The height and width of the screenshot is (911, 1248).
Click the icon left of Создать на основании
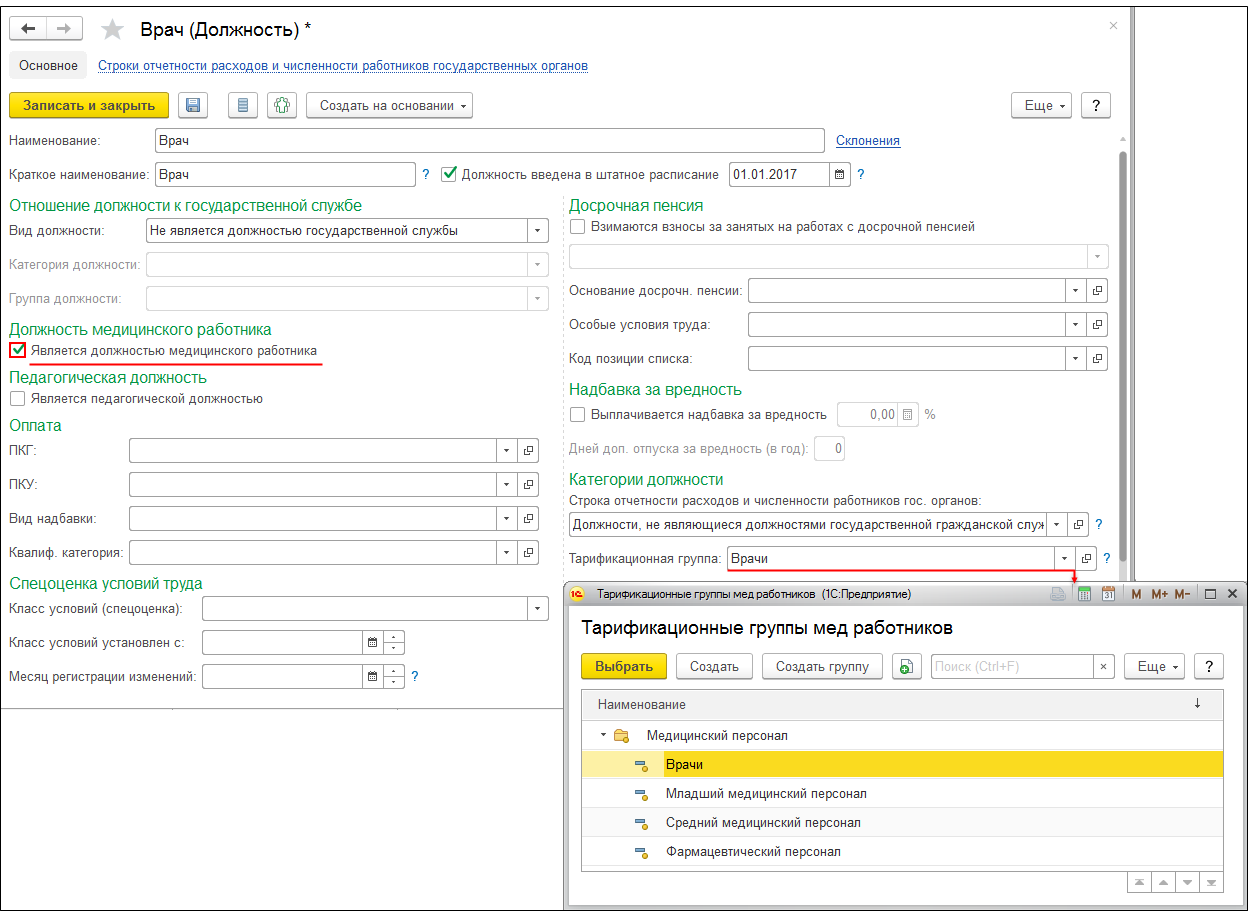282,105
